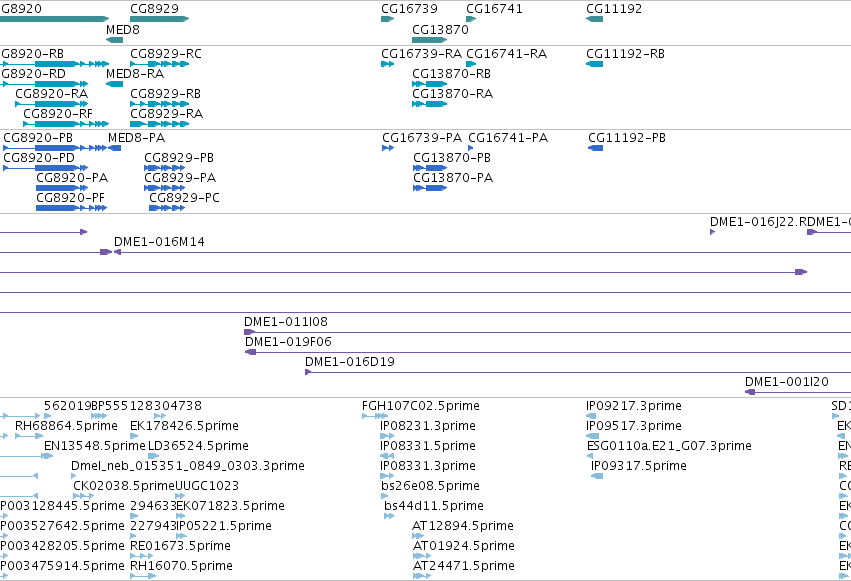This screenshot has height=581, width=851.
Task: Click transcript label CG8929-RB
Action: [x=166, y=94]
